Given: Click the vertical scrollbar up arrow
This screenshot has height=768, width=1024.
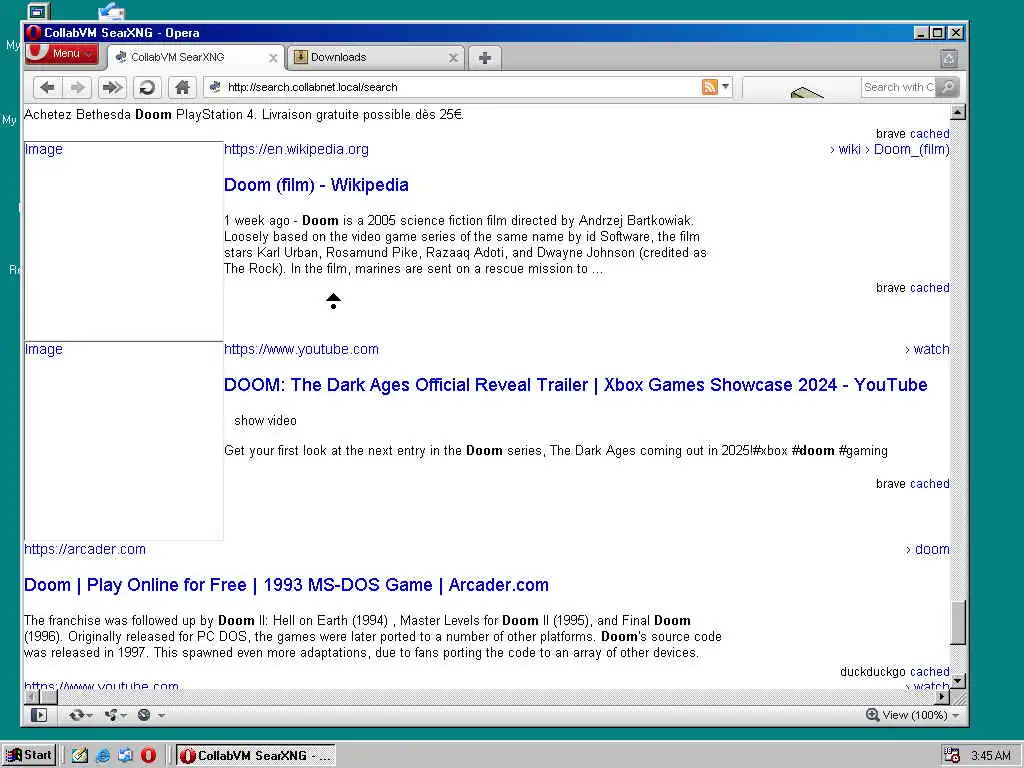Looking at the screenshot, I should (x=957, y=112).
